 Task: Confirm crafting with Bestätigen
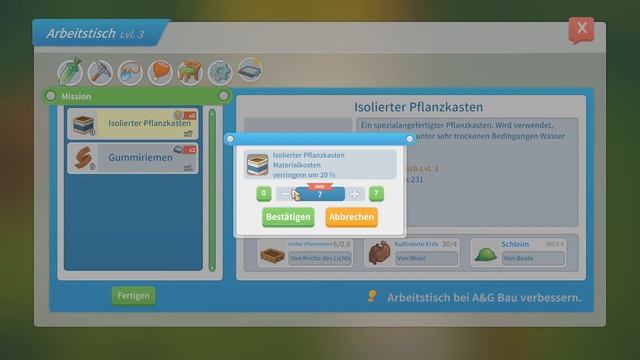[x=288, y=217]
